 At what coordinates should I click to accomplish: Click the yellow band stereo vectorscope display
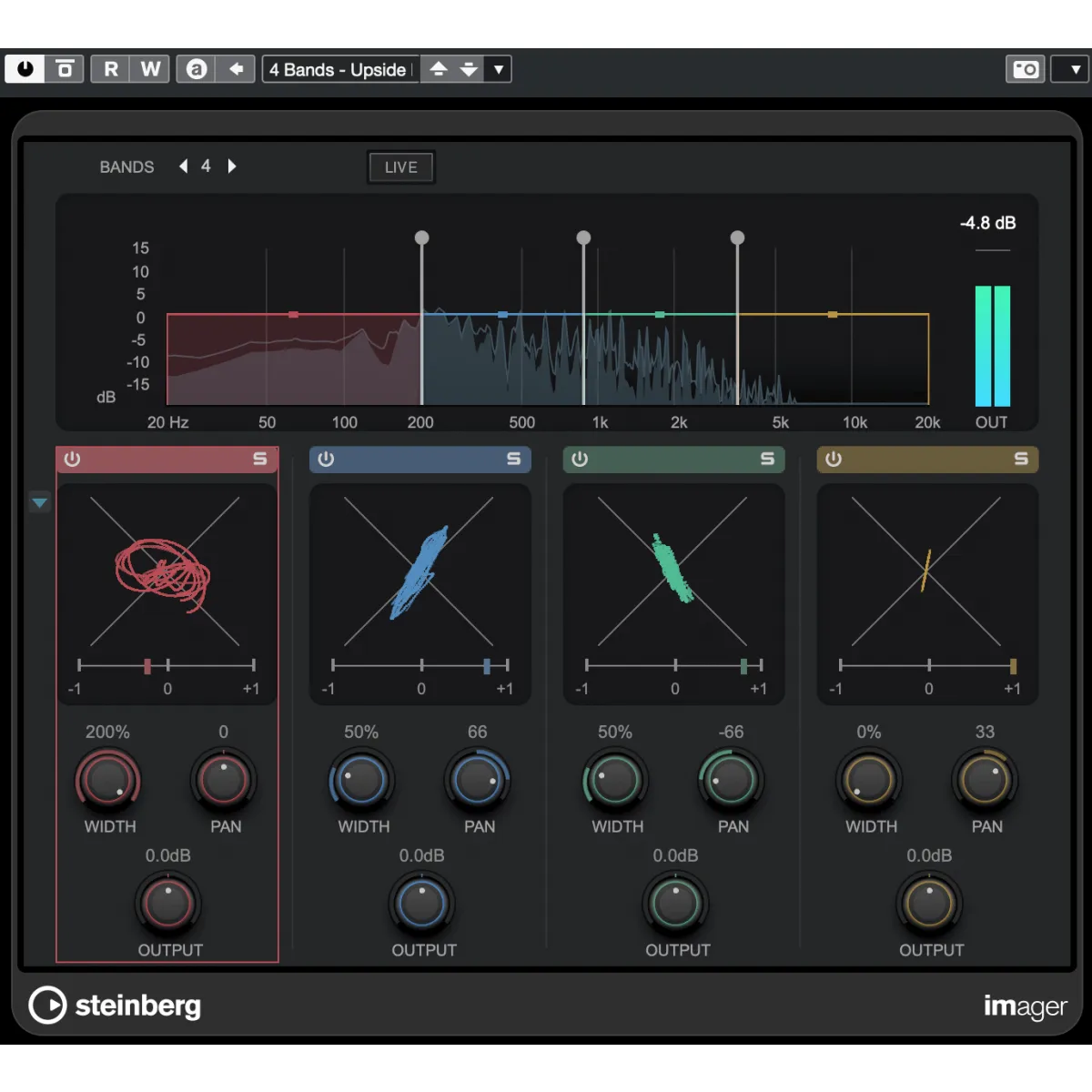pos(927,571)
